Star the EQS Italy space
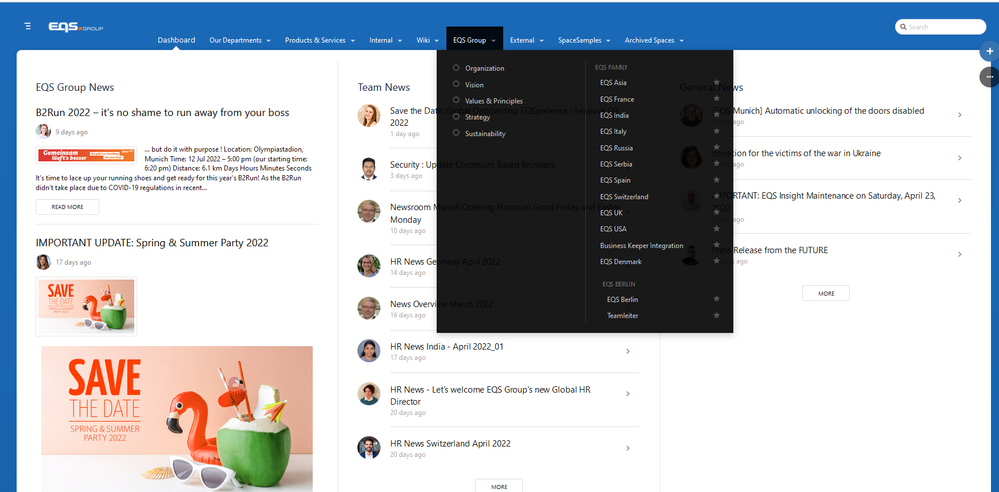 [x=717, y=131]
